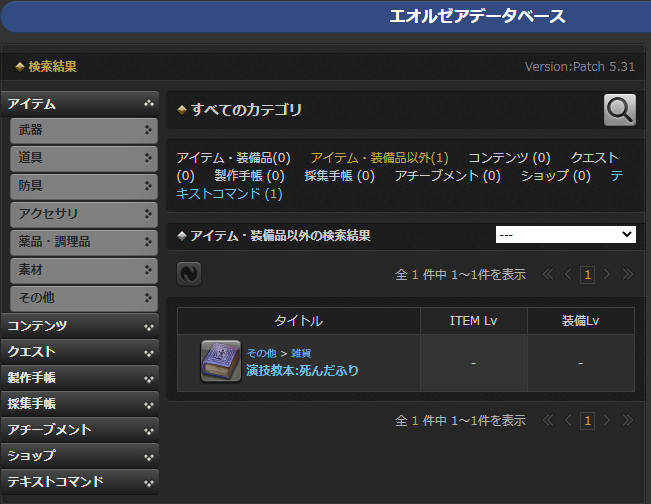Go to next page in bottom pager
This screenshot has width=651, height=504.
(607, 421)
